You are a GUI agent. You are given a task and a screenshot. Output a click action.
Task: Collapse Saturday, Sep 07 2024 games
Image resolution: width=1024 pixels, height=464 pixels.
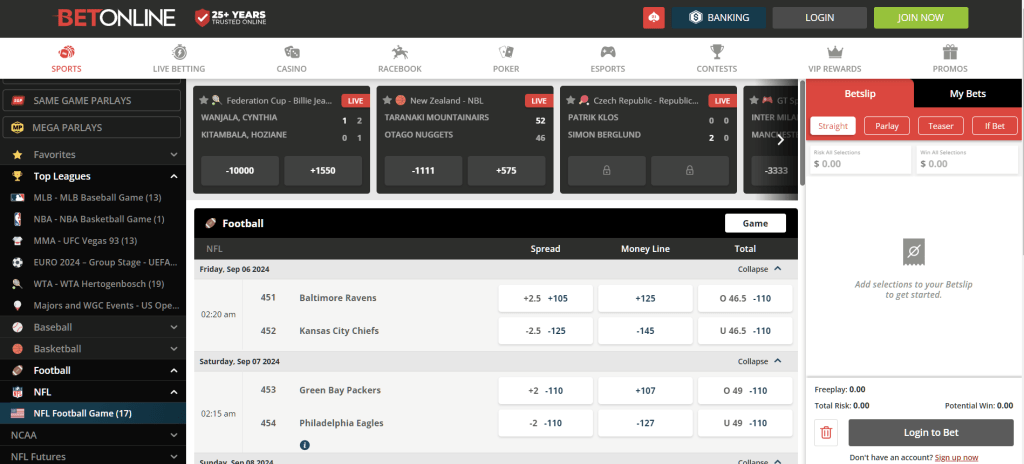759,361
